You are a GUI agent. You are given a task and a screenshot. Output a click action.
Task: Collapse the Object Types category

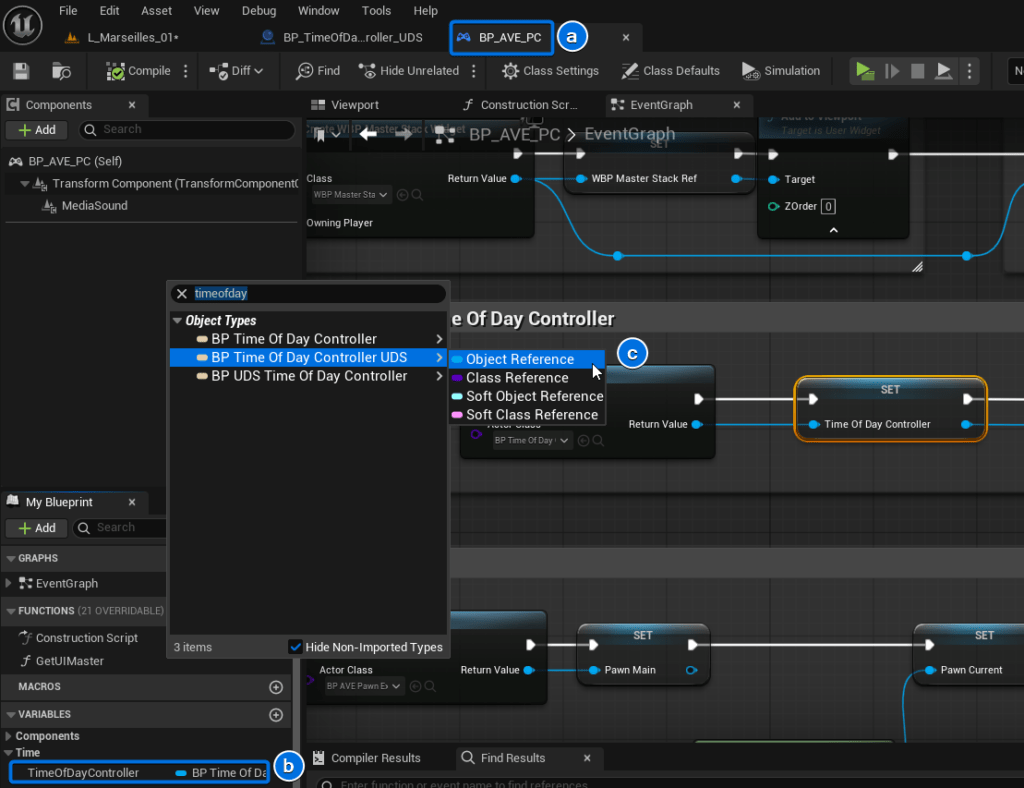pos(177,321)
